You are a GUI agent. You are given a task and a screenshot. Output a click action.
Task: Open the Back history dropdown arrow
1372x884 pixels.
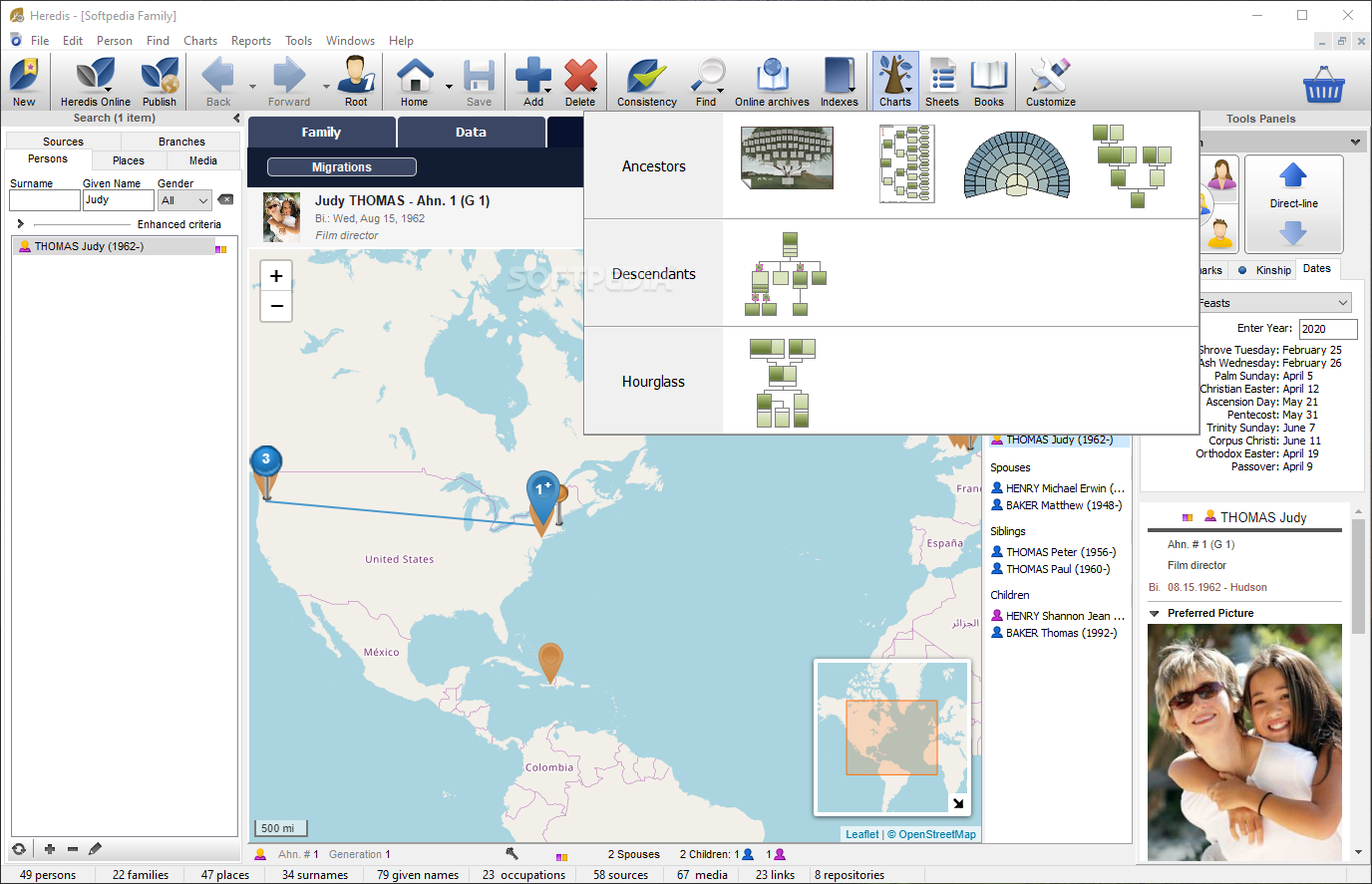(252, 88)
